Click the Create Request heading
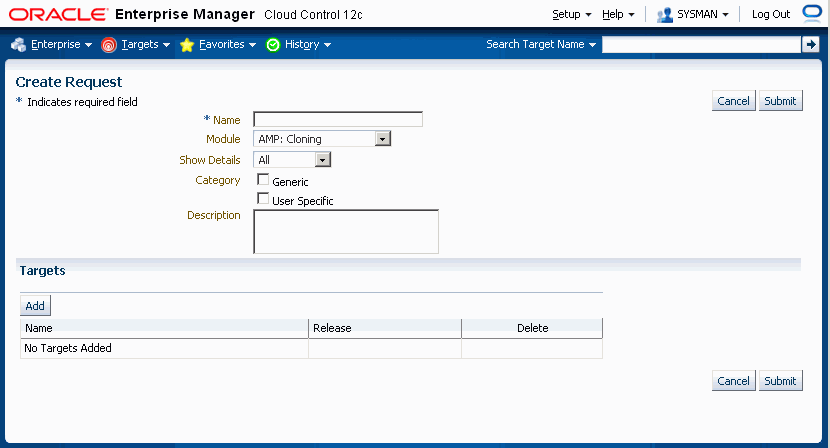This screenshot has height=448, width=830. (x=69, y=82)
